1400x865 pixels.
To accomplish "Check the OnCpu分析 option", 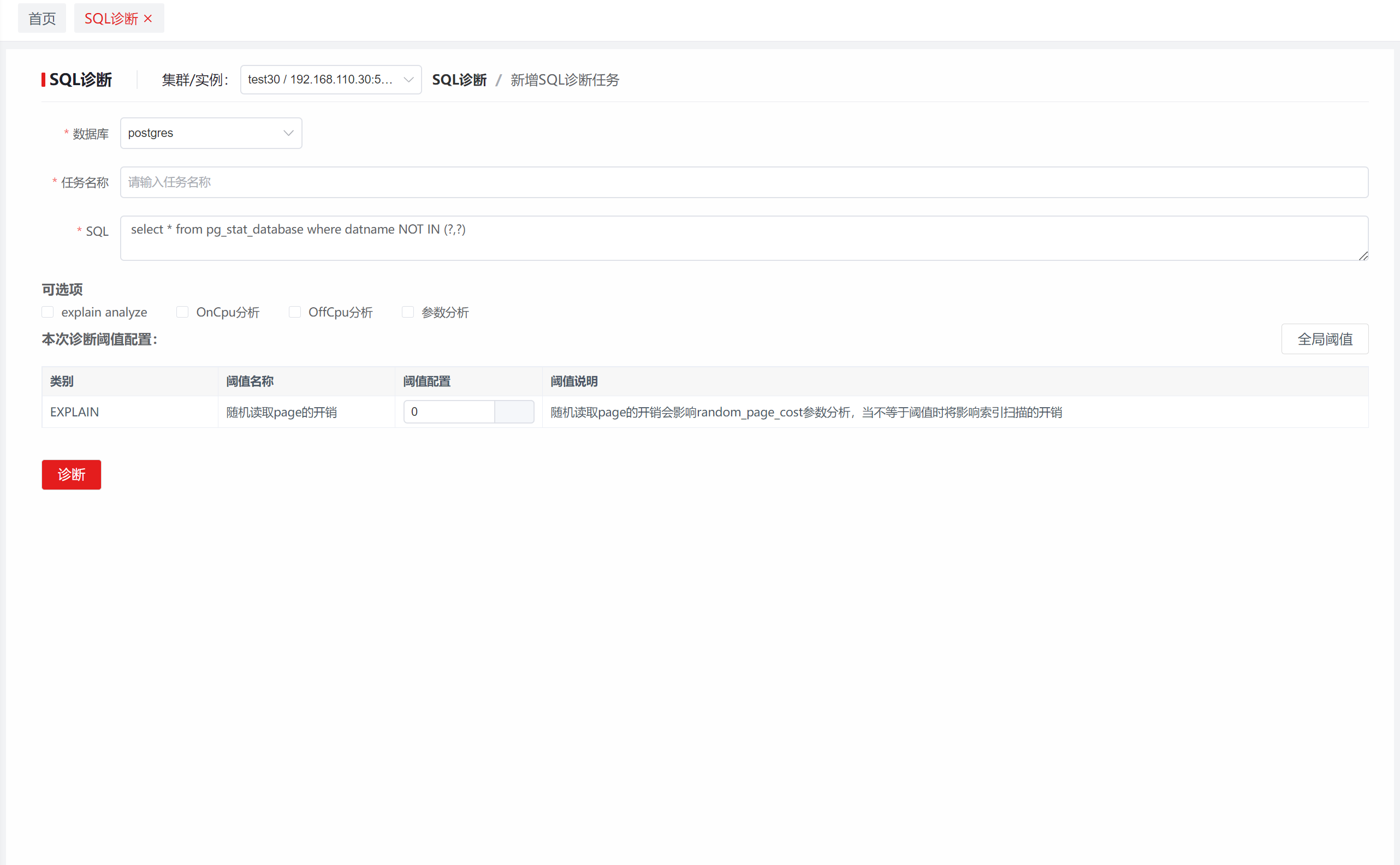I will [x=182, y=312].
